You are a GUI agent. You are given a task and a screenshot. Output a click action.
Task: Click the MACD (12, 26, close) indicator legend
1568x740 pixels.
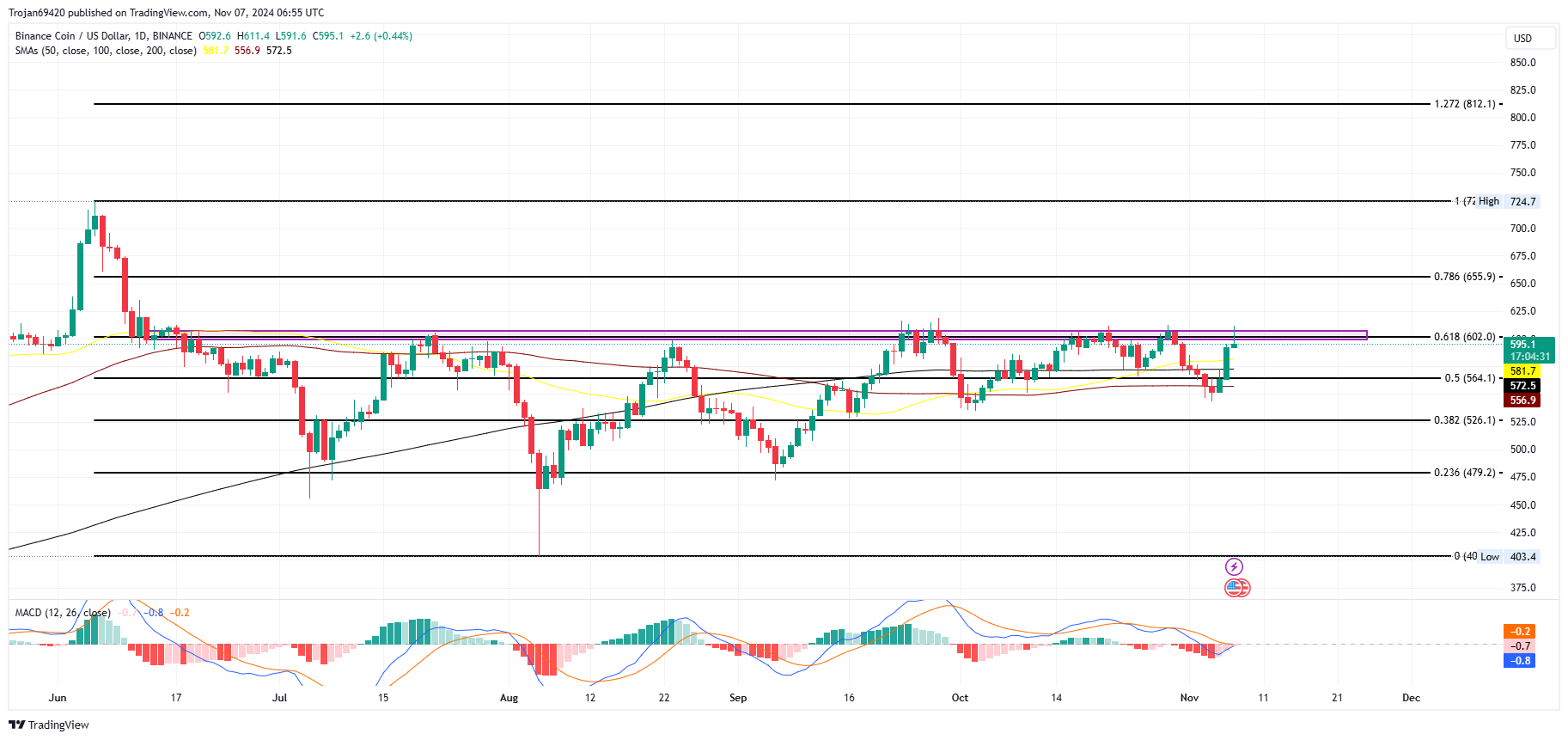(x=63, y=613)
